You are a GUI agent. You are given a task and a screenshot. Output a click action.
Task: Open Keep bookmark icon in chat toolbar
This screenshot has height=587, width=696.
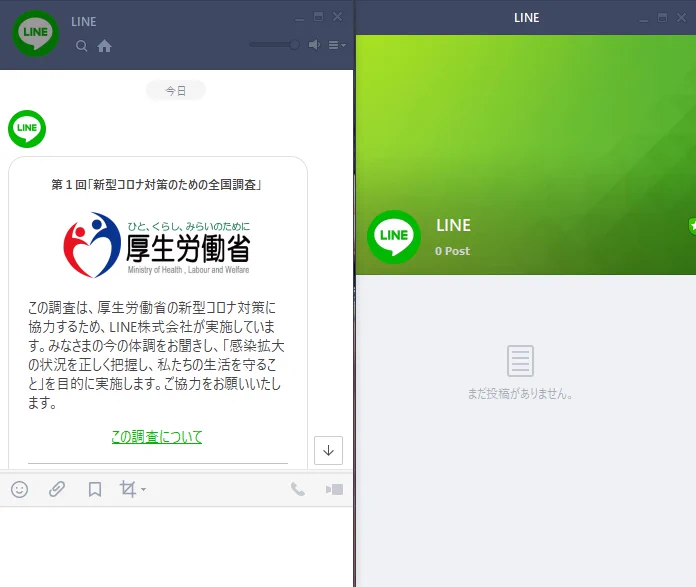pyautogui.click(x=95, y=489)
